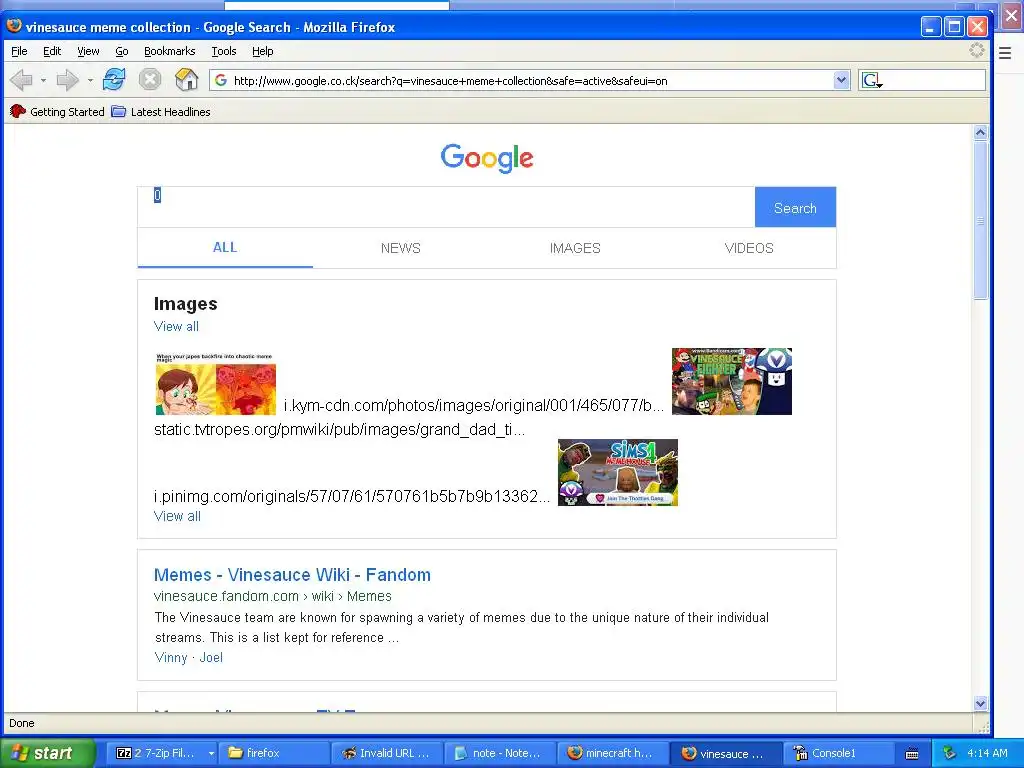Open the File menu
The width and height of the screenshot is (1024, 768).
[x=19, y=51]
